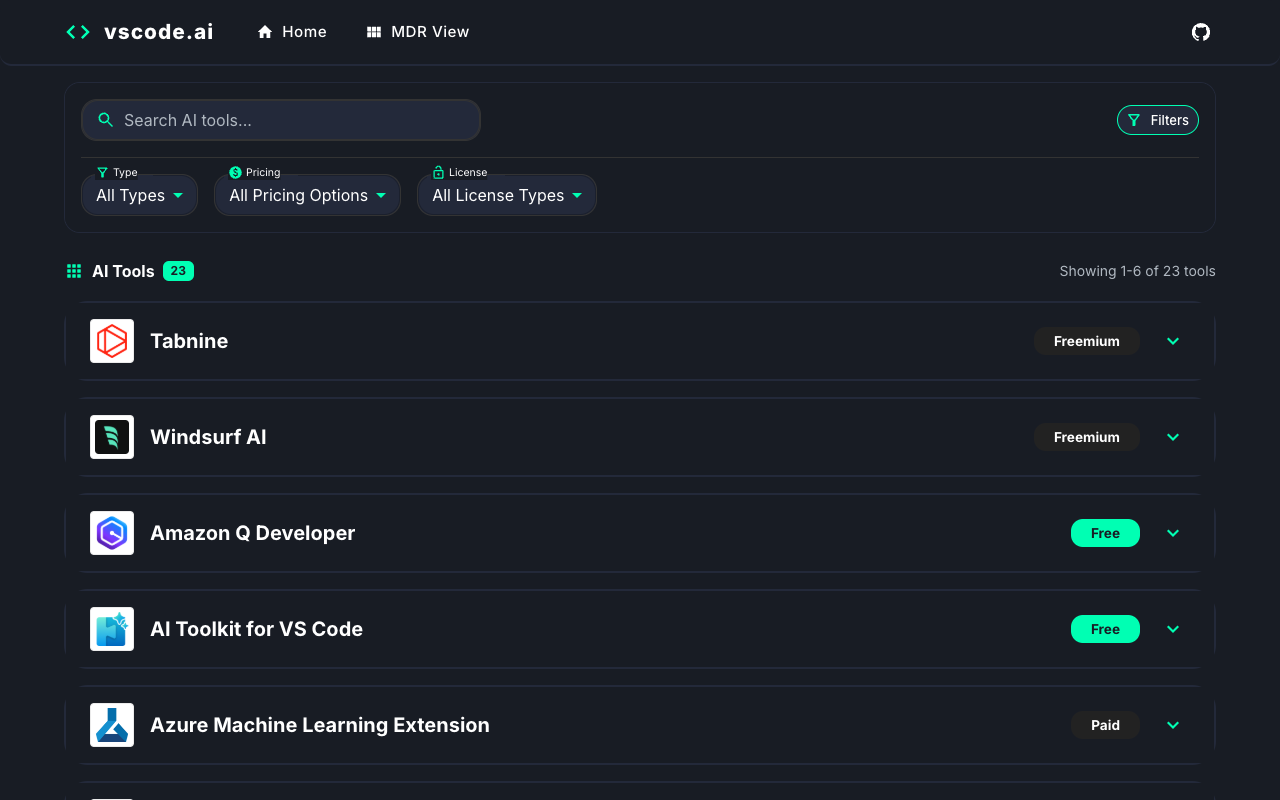Click the Free badge on Amazon Q Developer
Viewport: 1280px width, 800px height.
pyautogui.click(x=1105, y=533)
